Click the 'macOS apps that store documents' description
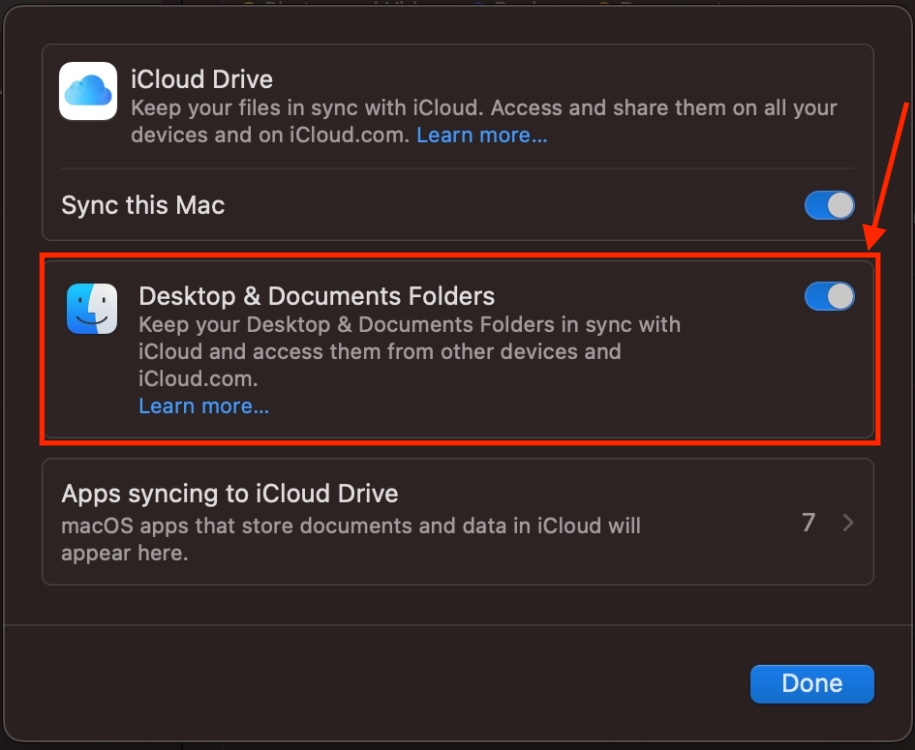915x750 pixels. point(351,539)
